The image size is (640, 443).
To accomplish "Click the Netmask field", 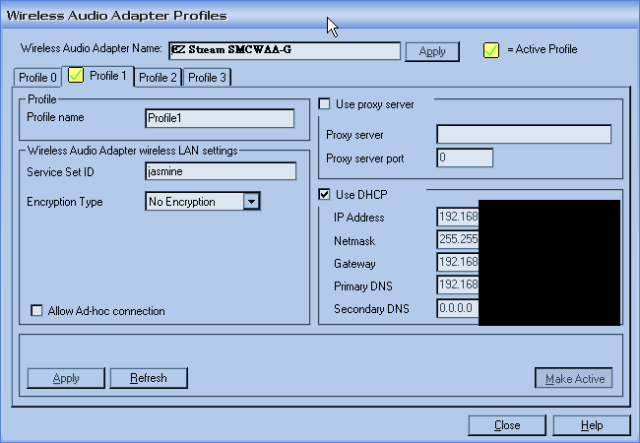I will (458, 239).
